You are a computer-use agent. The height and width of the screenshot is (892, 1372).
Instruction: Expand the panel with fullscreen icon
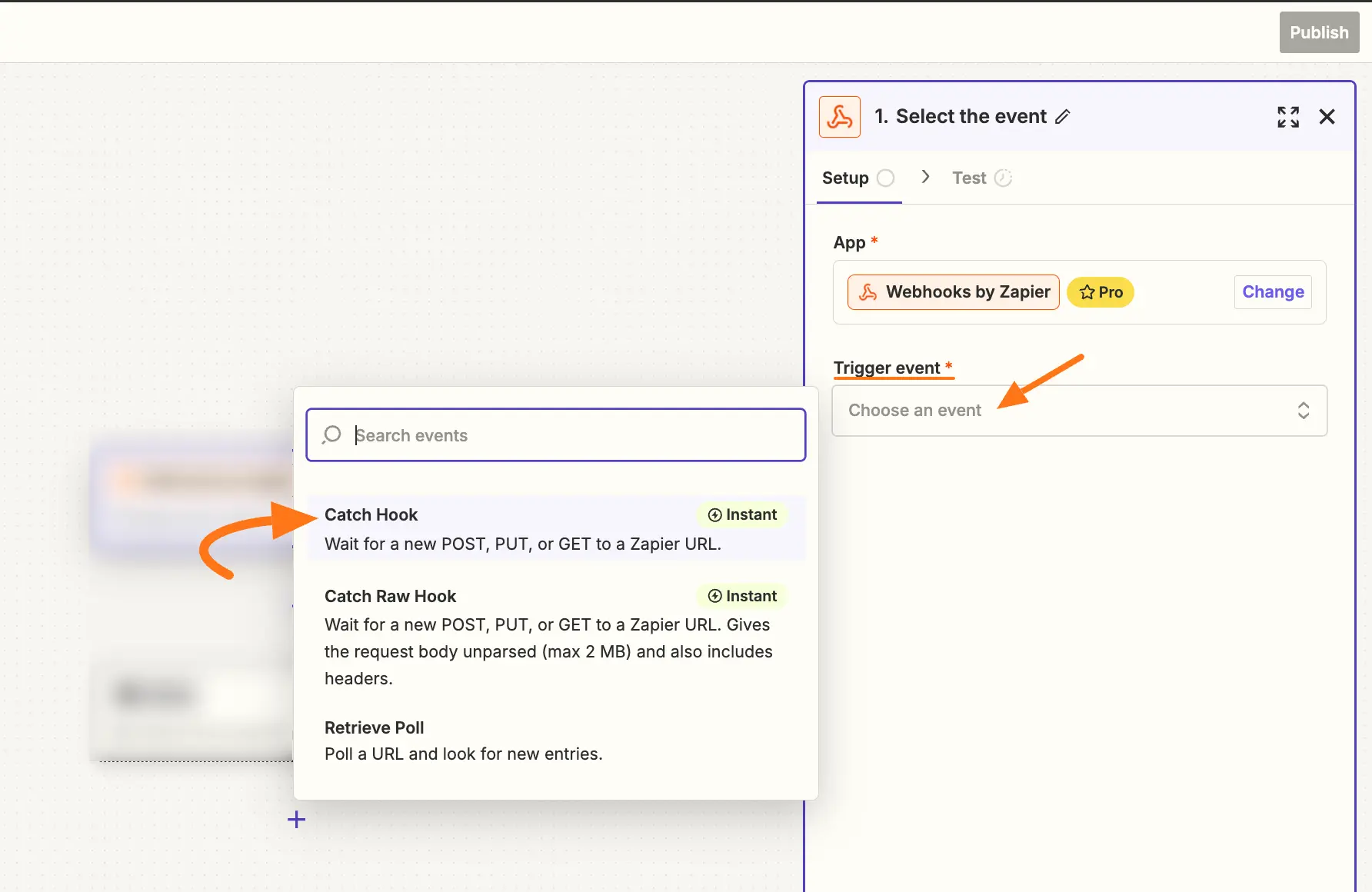point(1287,117)
